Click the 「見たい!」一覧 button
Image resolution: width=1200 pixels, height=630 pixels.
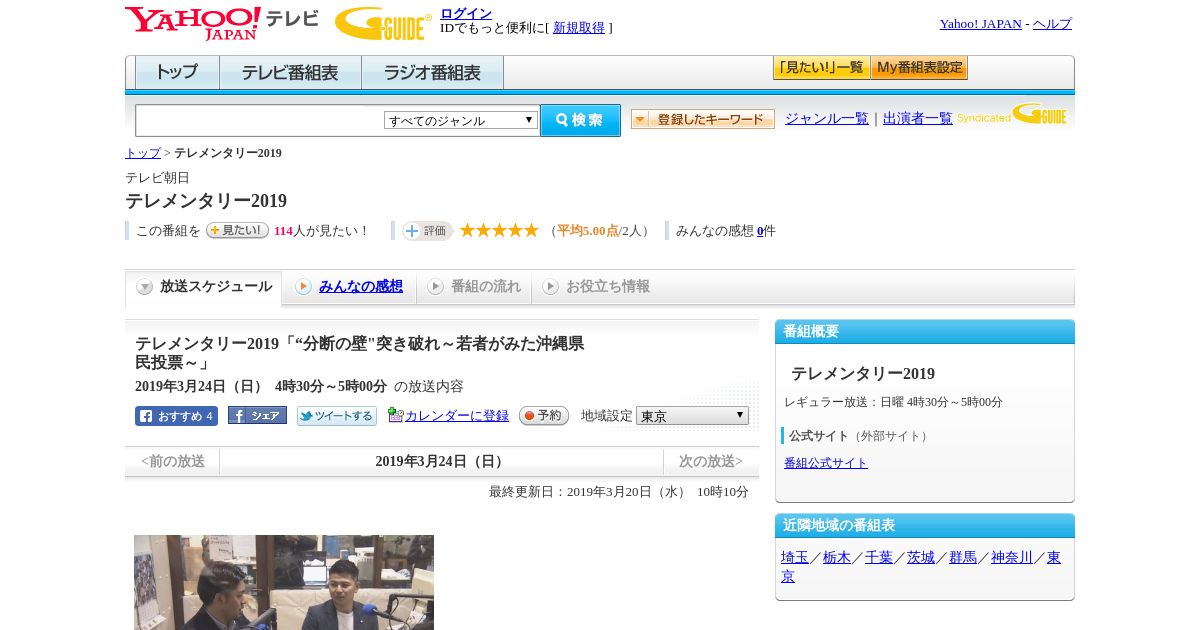coord(821,68)
